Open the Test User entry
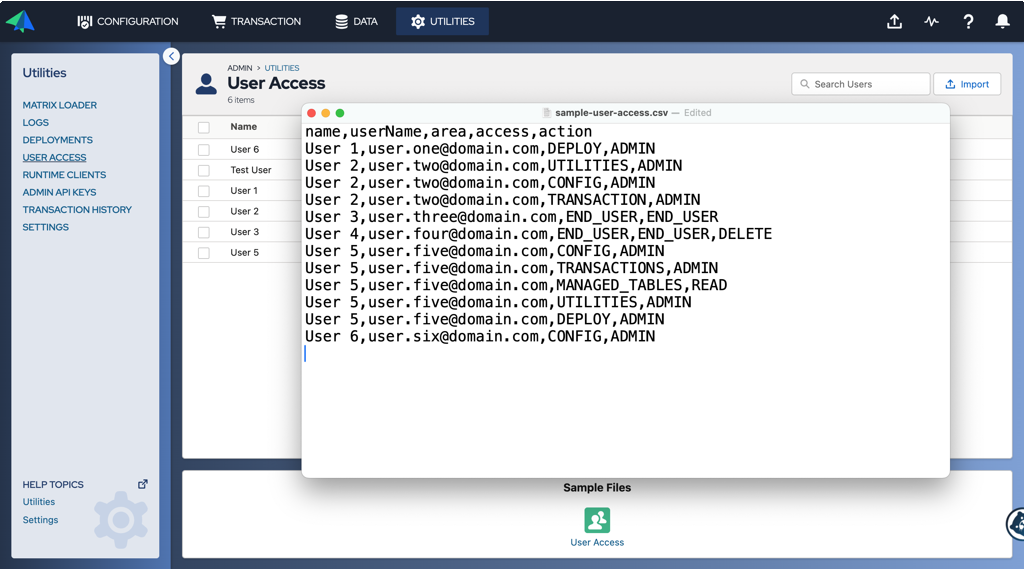This screenshot has width=1024, height=569. [x=250, y=170]
